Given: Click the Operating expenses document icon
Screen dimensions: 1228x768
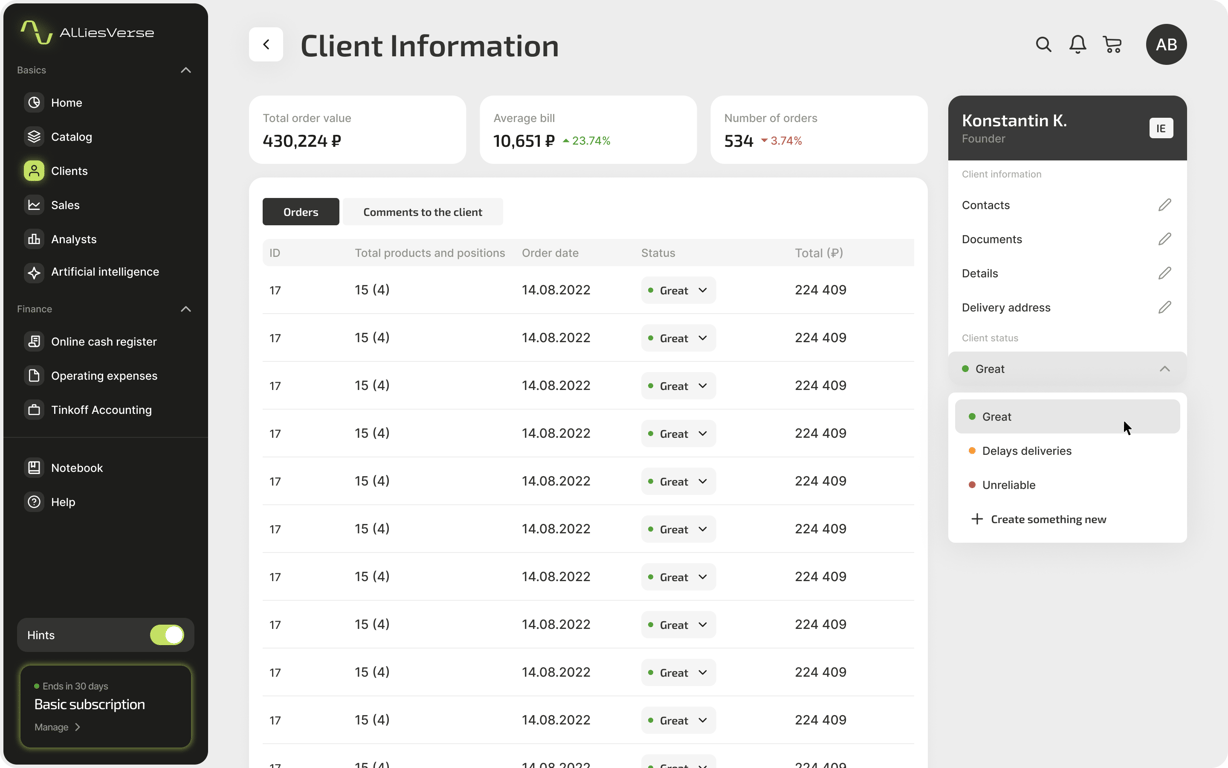Looking at the screenshot, I should (34, 376).
